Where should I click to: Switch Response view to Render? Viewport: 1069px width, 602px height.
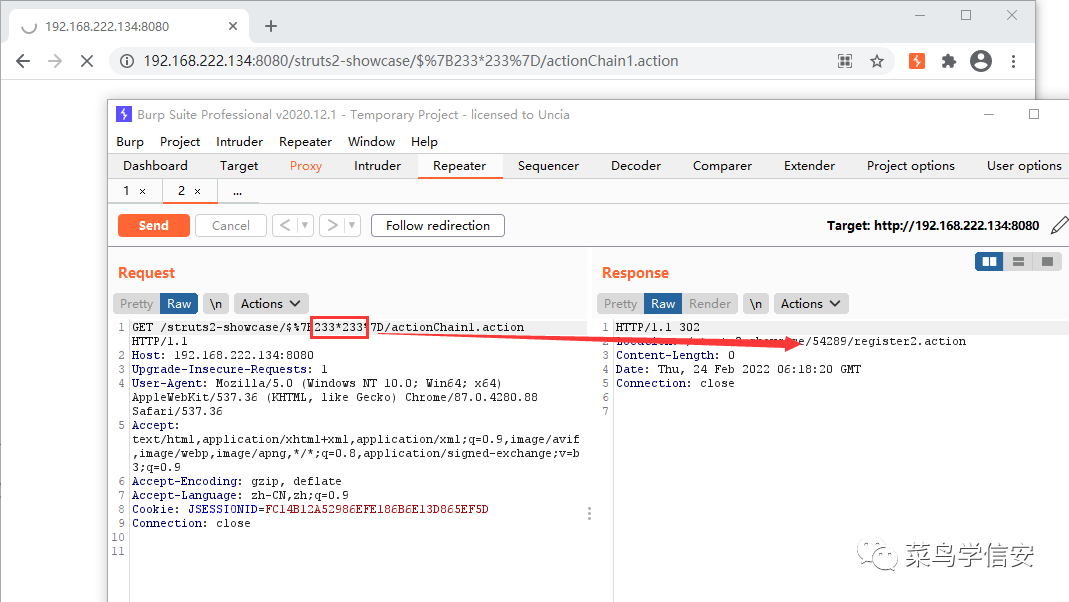[710, 303]
